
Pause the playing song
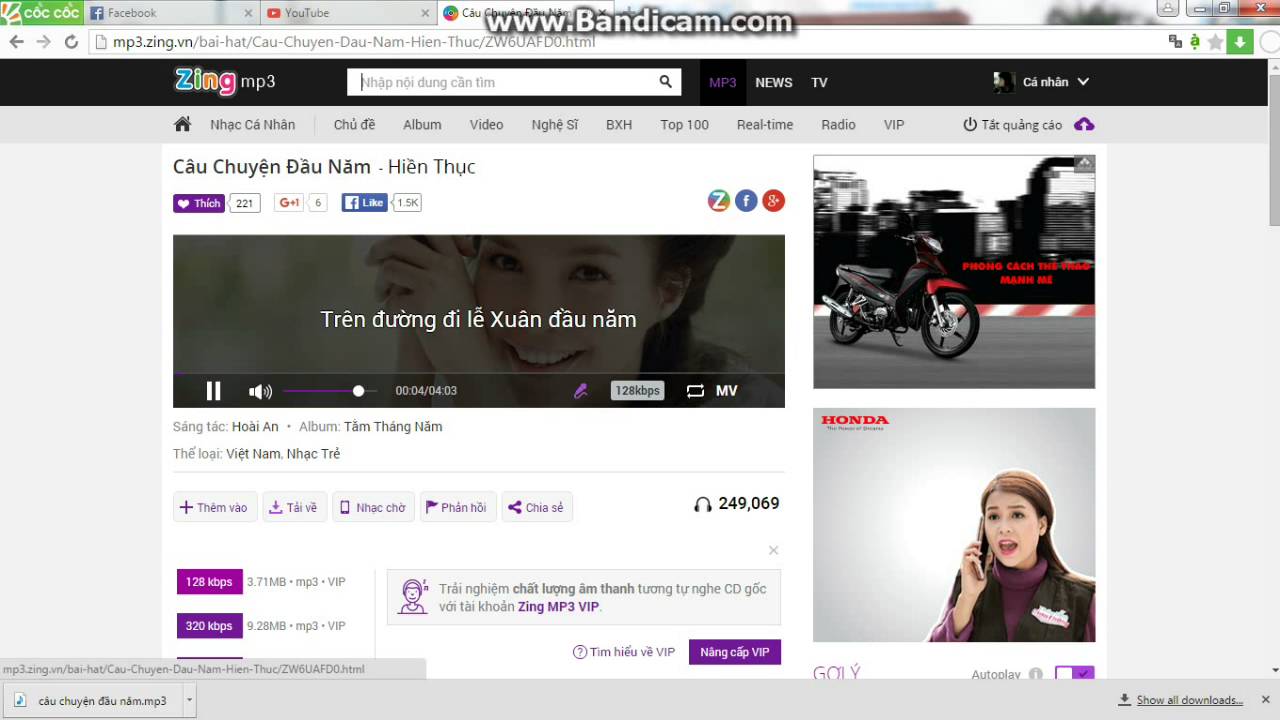(213, 391)
